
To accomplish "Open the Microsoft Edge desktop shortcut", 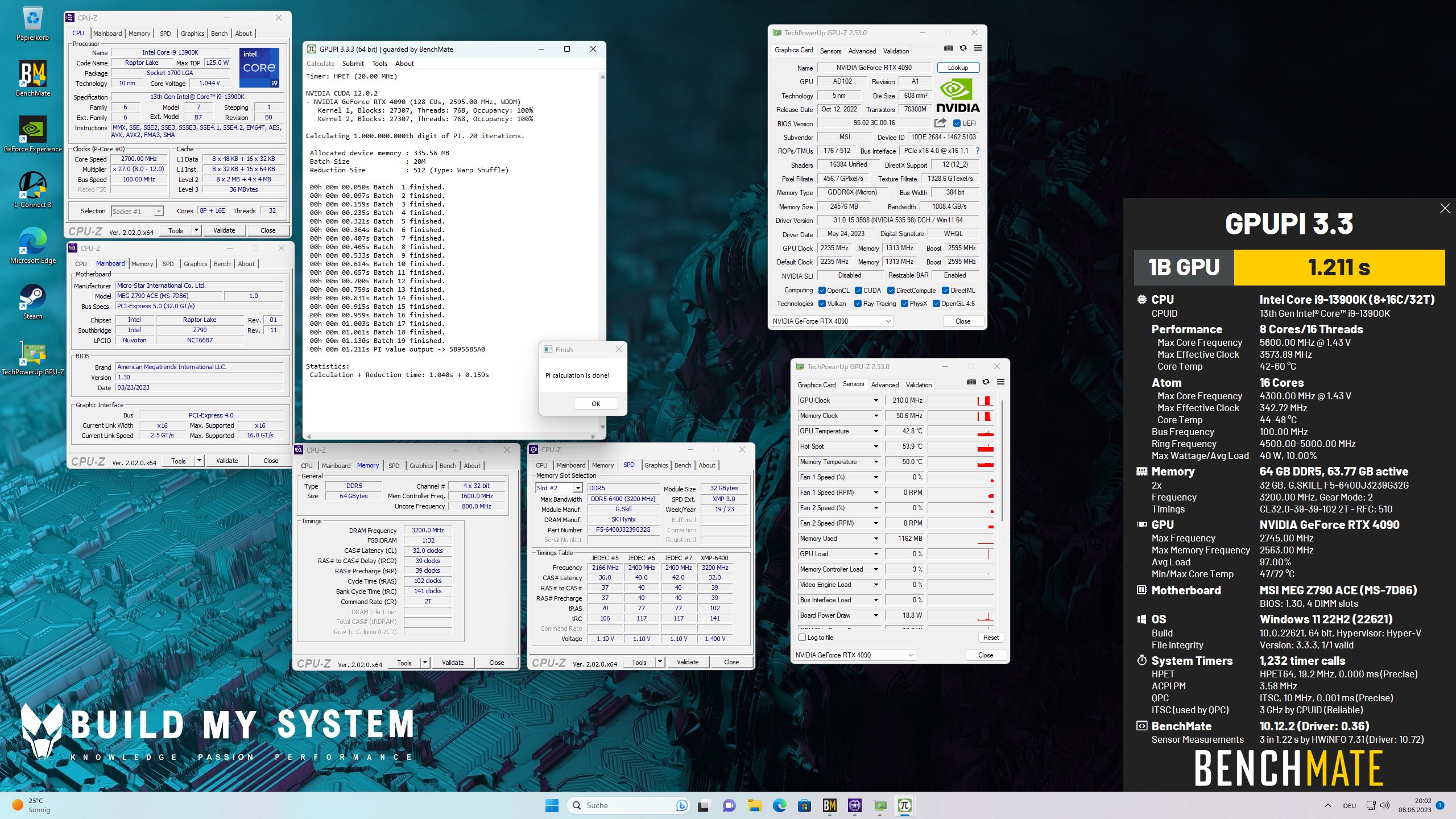I will [32, 246].
